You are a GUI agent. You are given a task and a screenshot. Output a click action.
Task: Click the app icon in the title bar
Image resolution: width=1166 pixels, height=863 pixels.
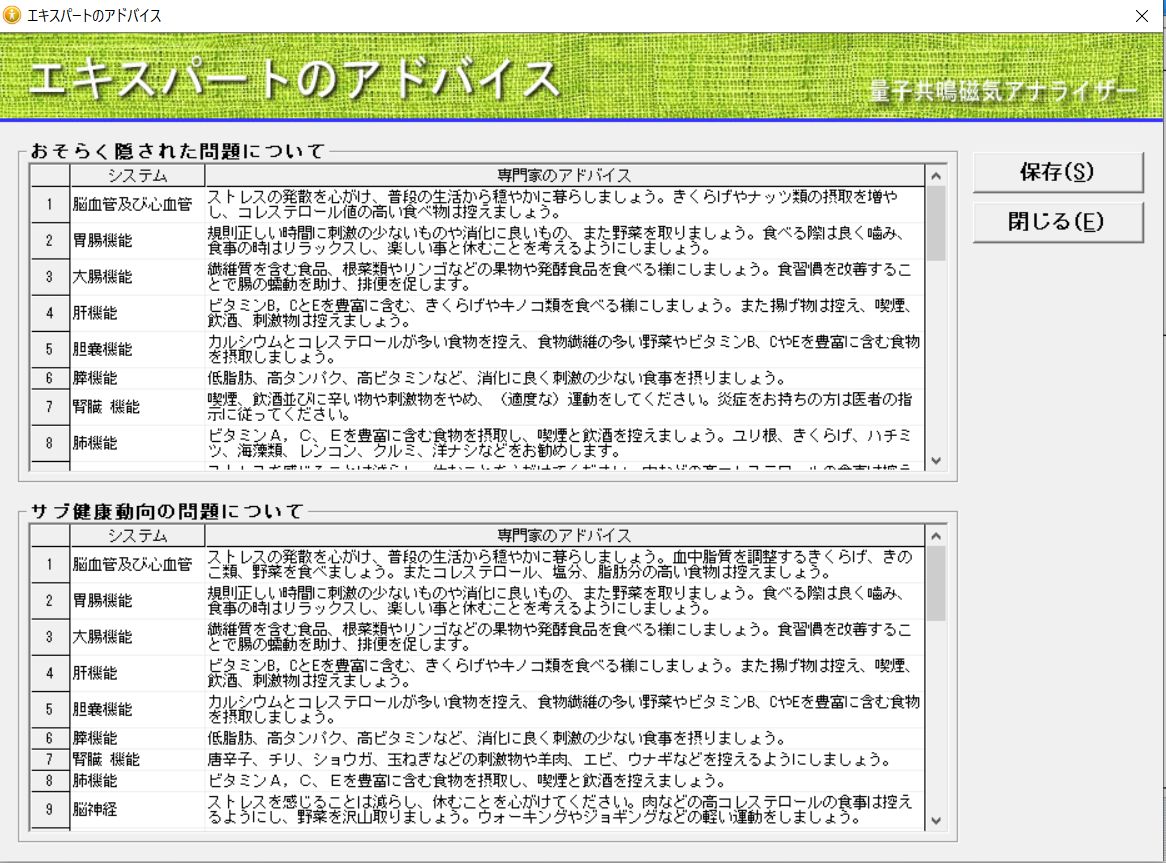click(x=13, y=16)
